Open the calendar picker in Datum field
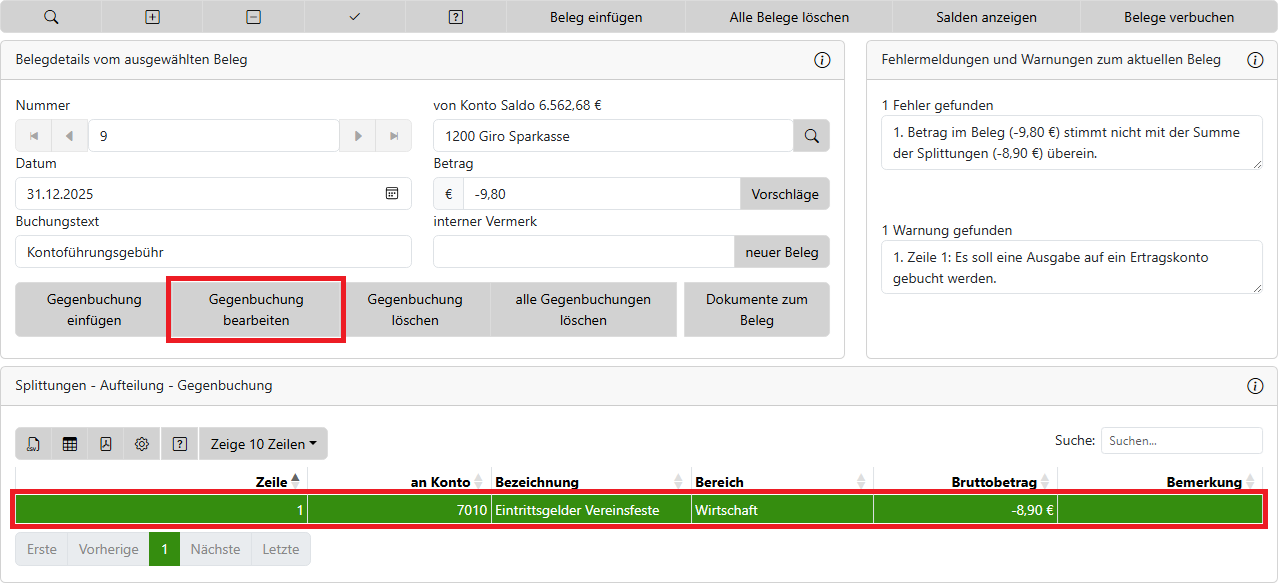The width and height of the screenshot is (1278, 583). pos(392,194)
